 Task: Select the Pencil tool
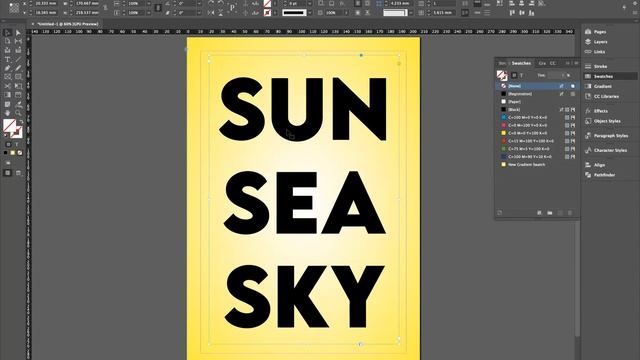click(18, 68)
